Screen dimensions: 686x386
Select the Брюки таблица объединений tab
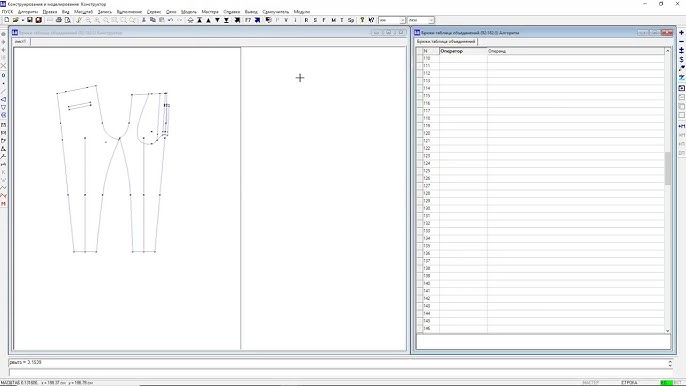[x=446, y=42]
